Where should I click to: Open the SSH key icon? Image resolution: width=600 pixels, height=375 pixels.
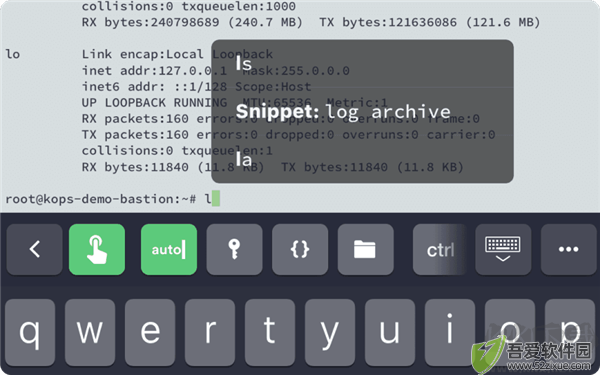234,249
